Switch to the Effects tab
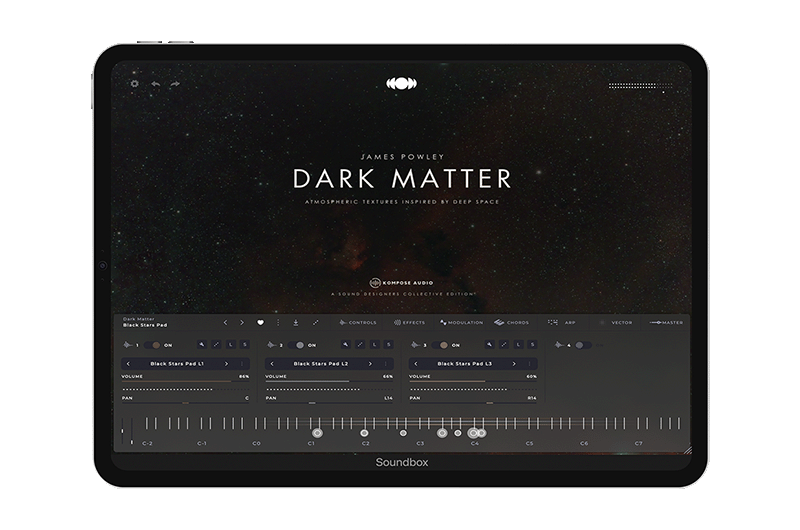This screenshot has width=800, height=530. (409, 322)
